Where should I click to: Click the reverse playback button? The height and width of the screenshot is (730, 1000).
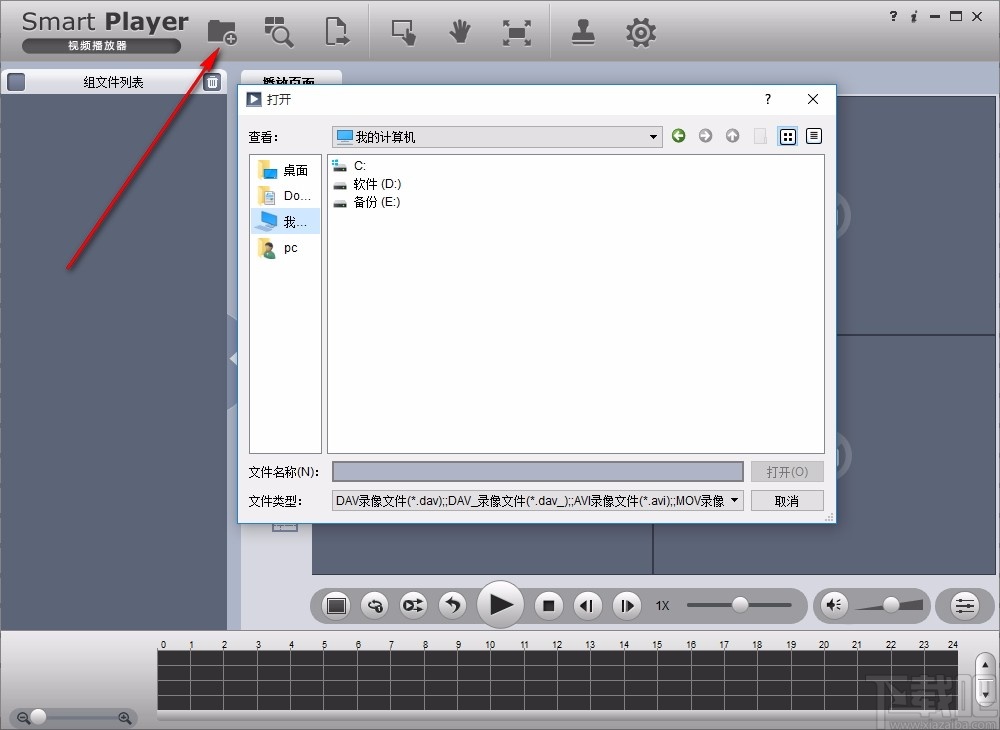[453, 605]
